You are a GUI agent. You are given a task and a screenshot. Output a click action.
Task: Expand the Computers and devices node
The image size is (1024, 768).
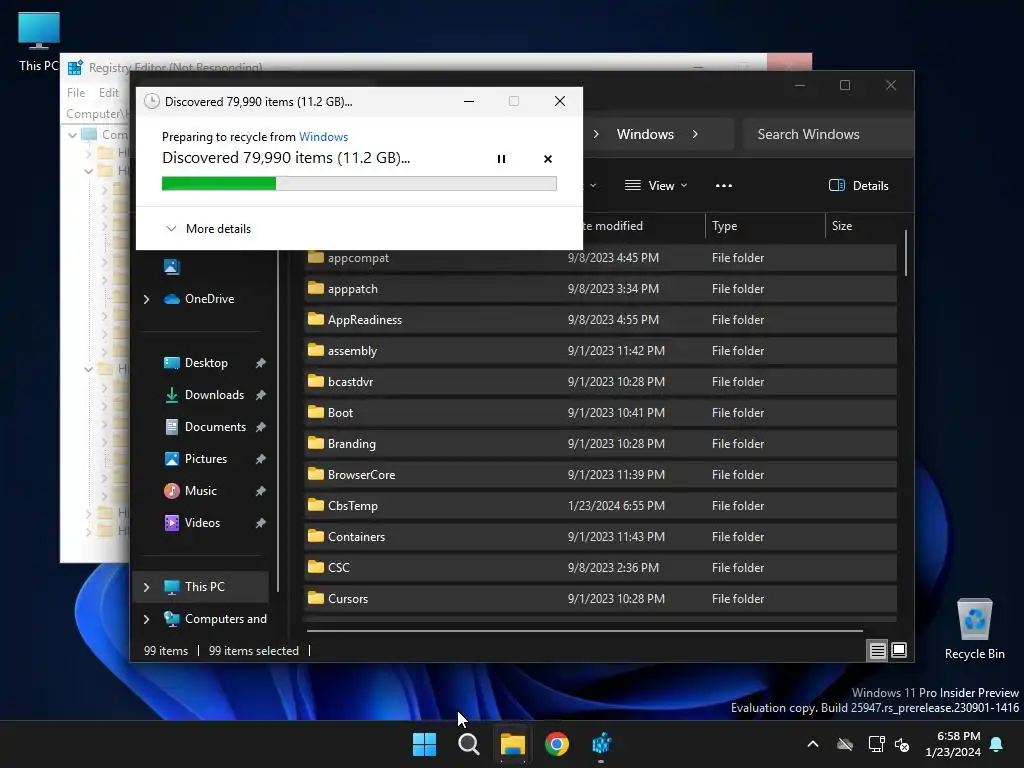pos(146,619)
